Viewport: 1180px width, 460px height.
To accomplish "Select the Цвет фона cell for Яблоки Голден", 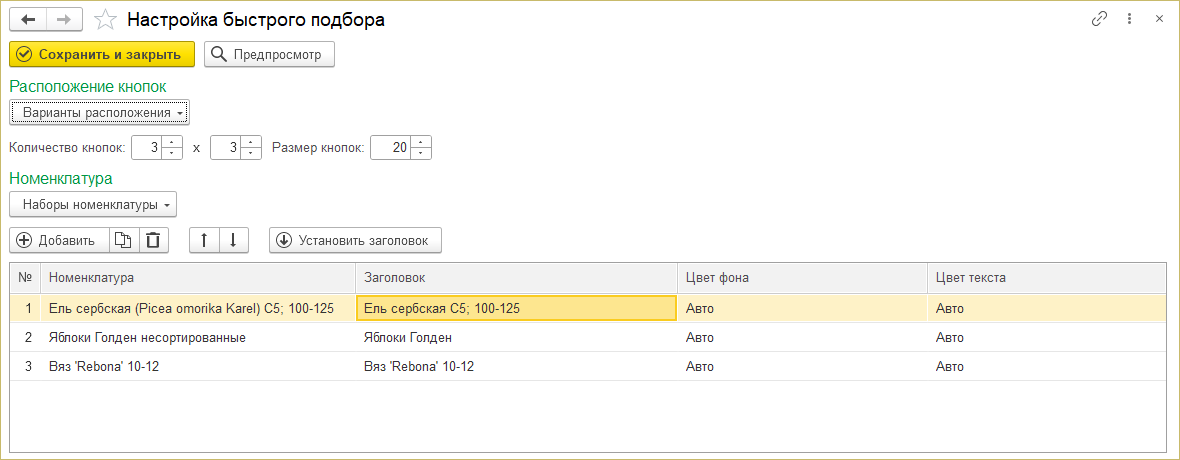I will coord(800,338).
